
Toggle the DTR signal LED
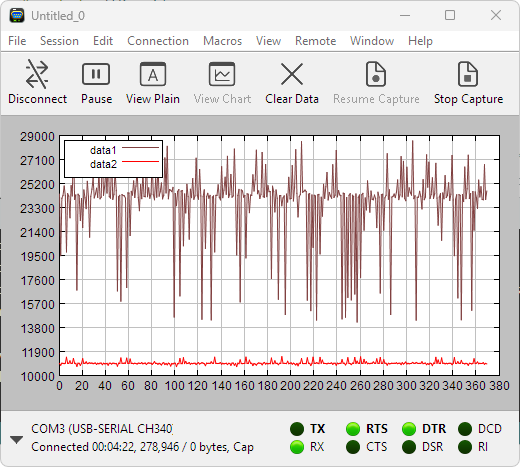409,429
